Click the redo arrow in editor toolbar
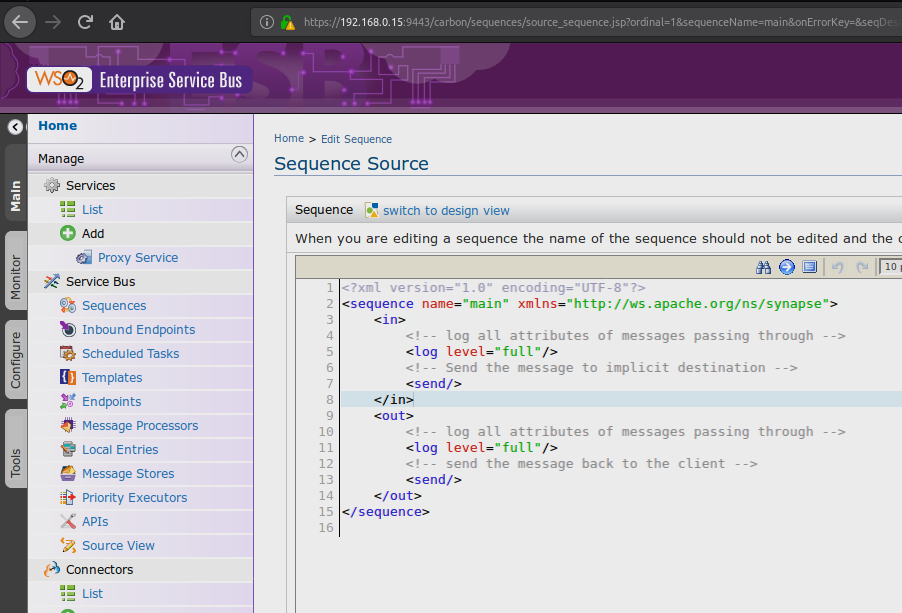The image size is (902, 613). 861,267
